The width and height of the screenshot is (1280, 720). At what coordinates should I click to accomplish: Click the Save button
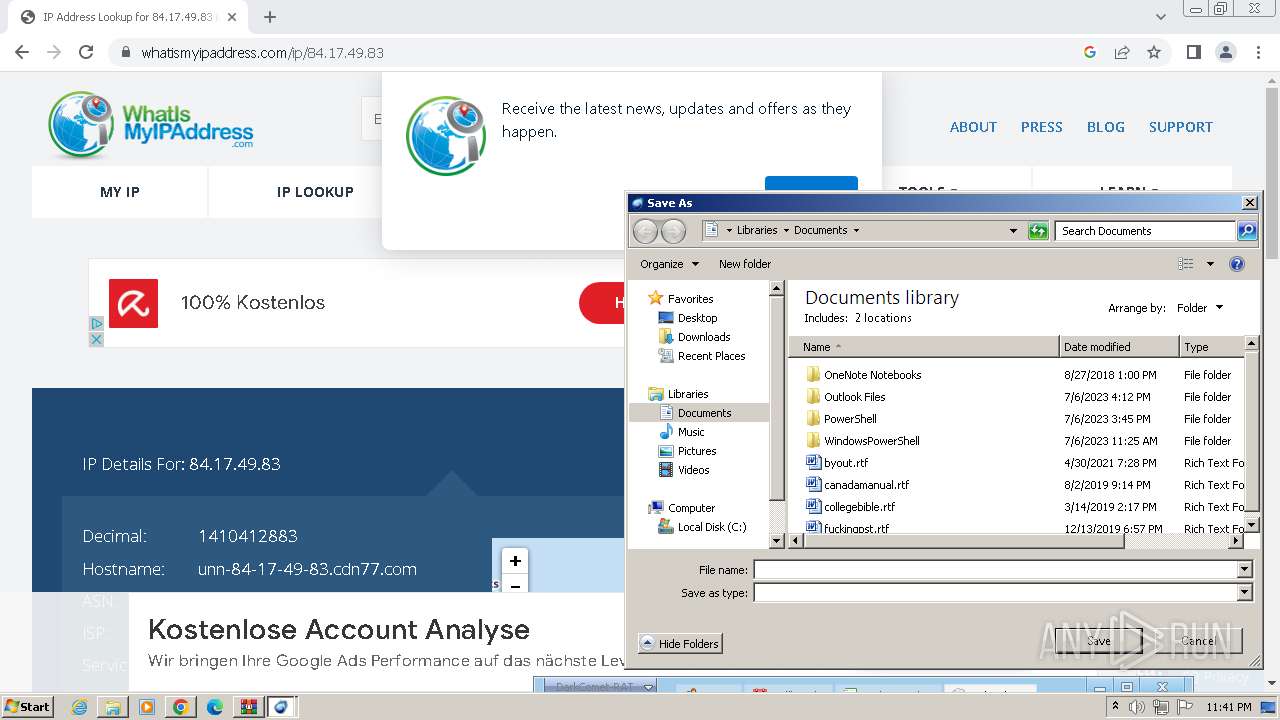[1098, 641]
